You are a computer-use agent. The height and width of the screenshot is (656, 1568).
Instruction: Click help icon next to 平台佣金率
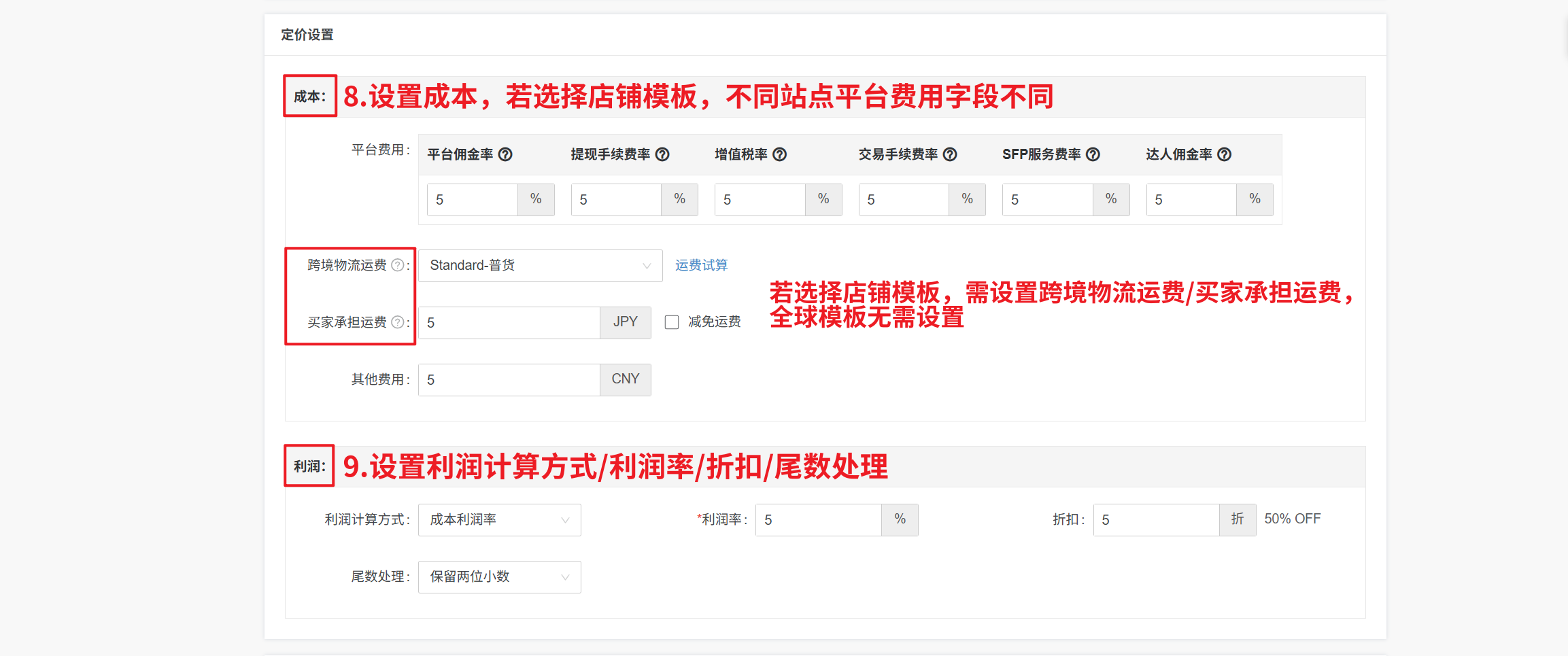coord(505,154)
